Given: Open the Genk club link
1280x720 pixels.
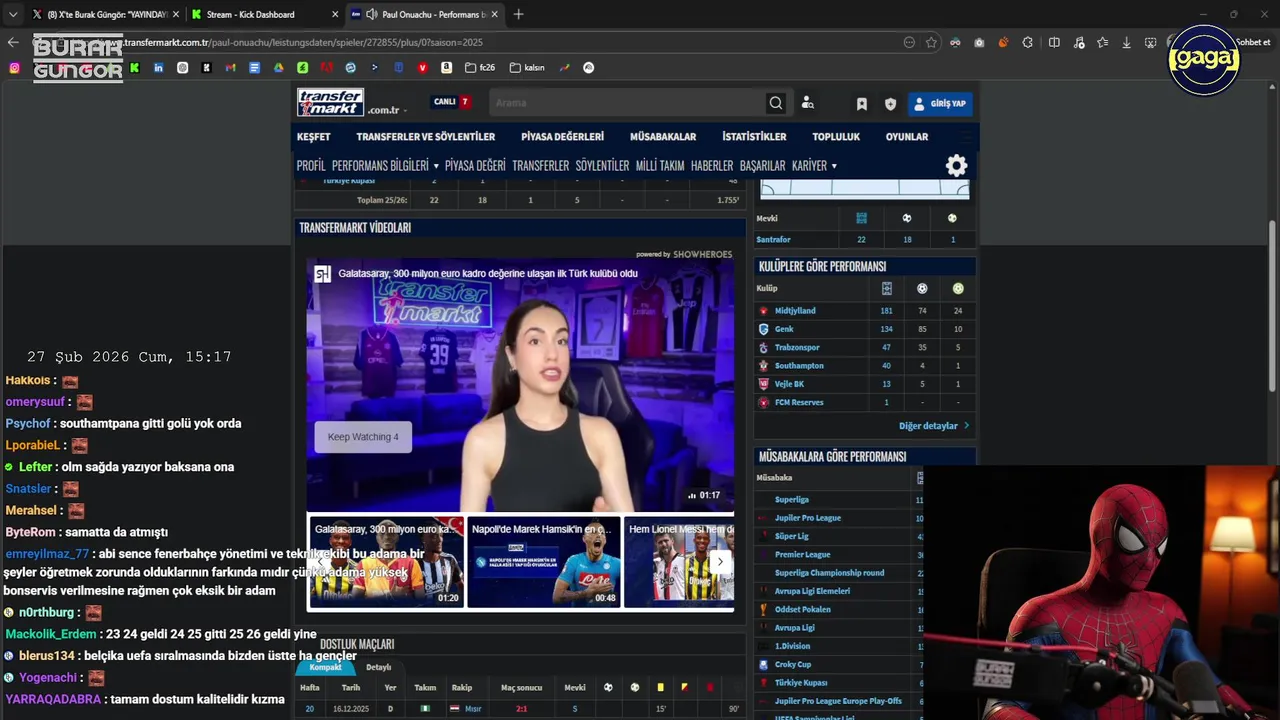Looking at the screenshot, I should 784,329.
